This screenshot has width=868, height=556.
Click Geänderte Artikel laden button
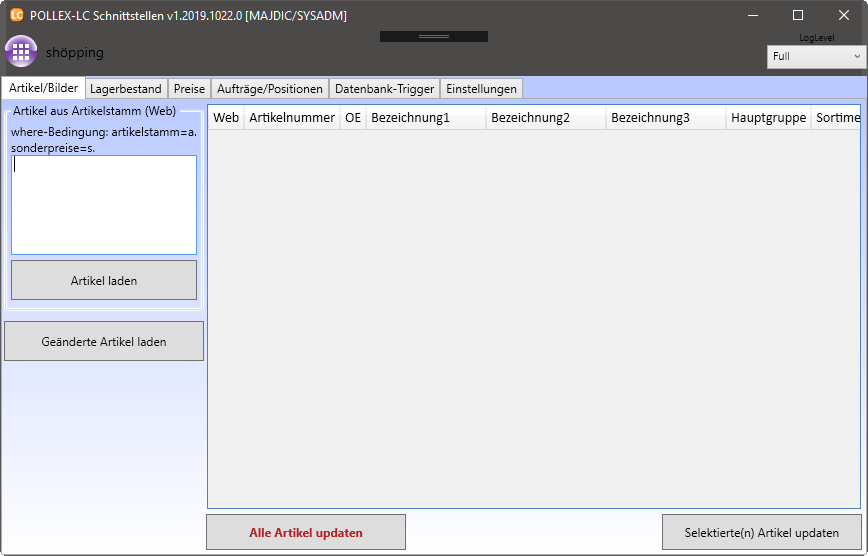tap(104, 341)
